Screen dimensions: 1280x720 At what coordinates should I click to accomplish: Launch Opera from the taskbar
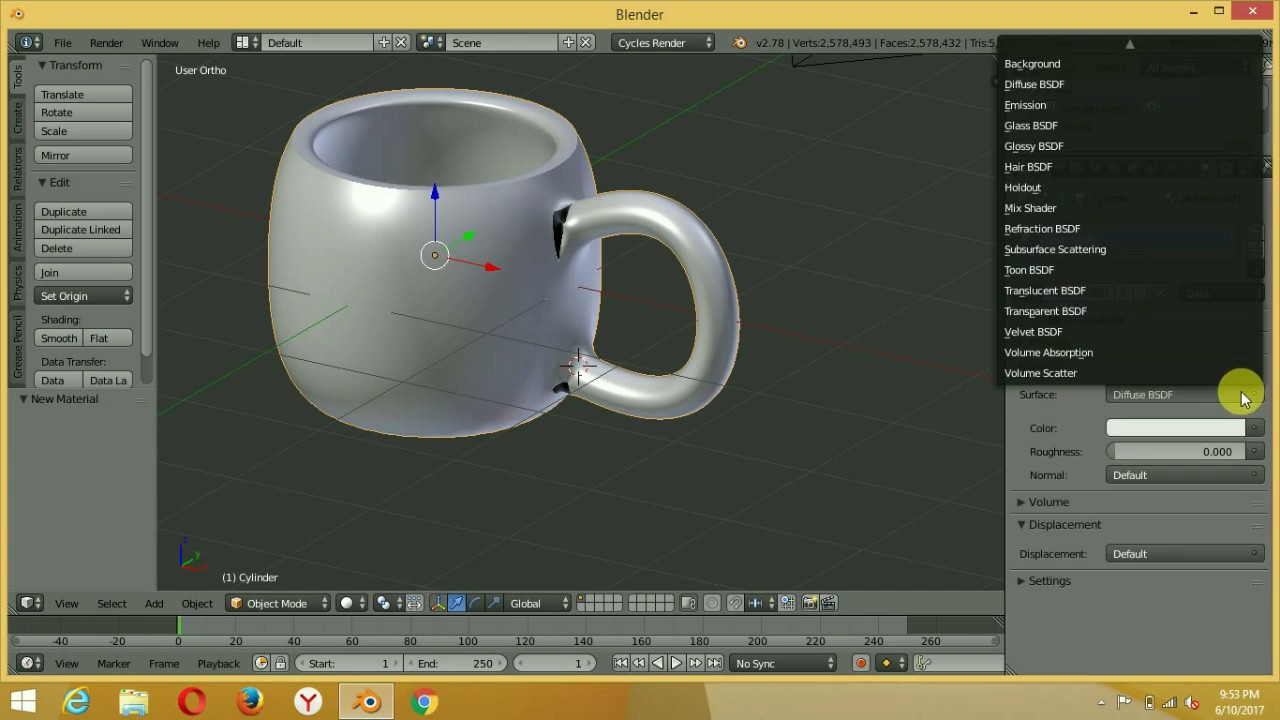192,702
